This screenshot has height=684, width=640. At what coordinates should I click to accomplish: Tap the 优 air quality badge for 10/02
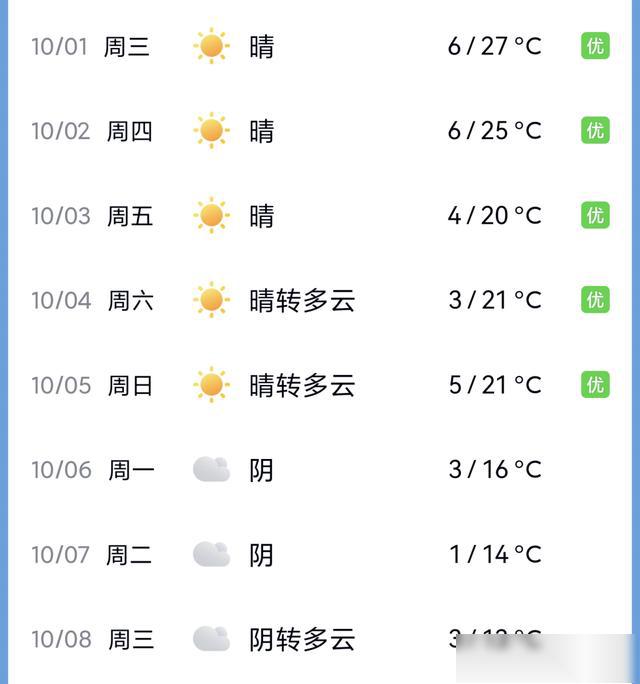(595, 131)
